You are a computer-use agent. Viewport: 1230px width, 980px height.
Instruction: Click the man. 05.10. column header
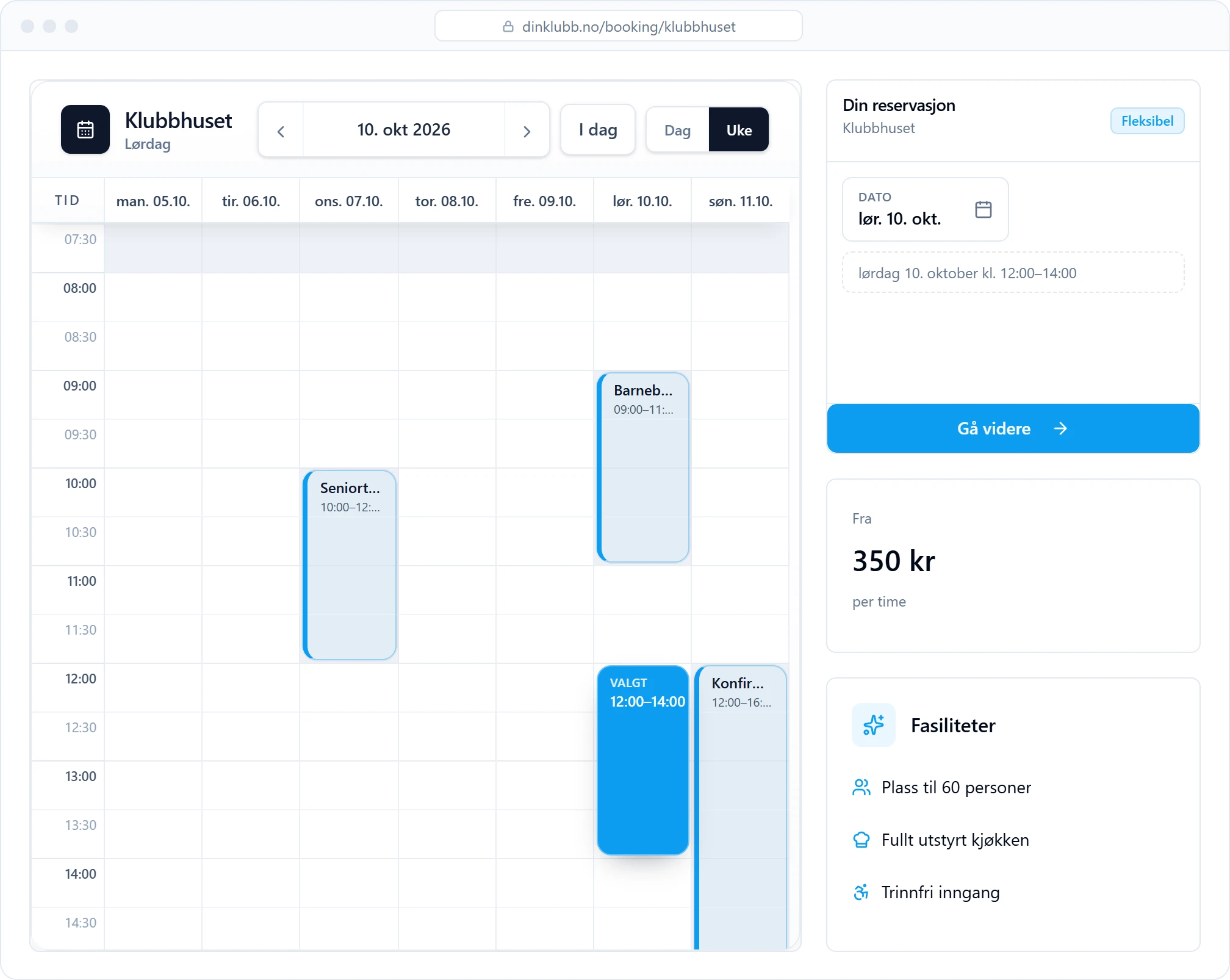coord(153,201)
